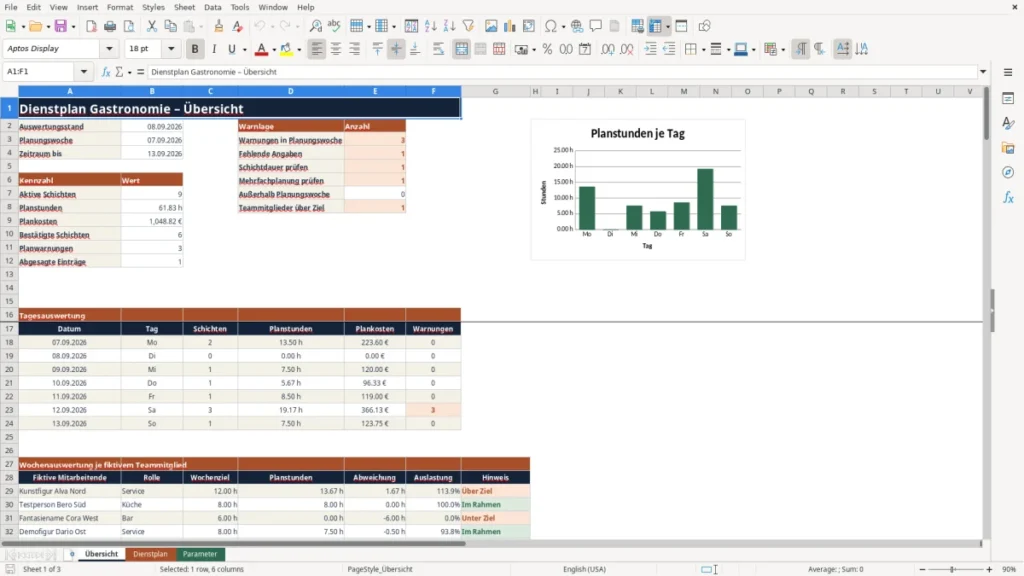Click the formula input line
This screenshot has height=576, width=1024.
tap(562, 72)
